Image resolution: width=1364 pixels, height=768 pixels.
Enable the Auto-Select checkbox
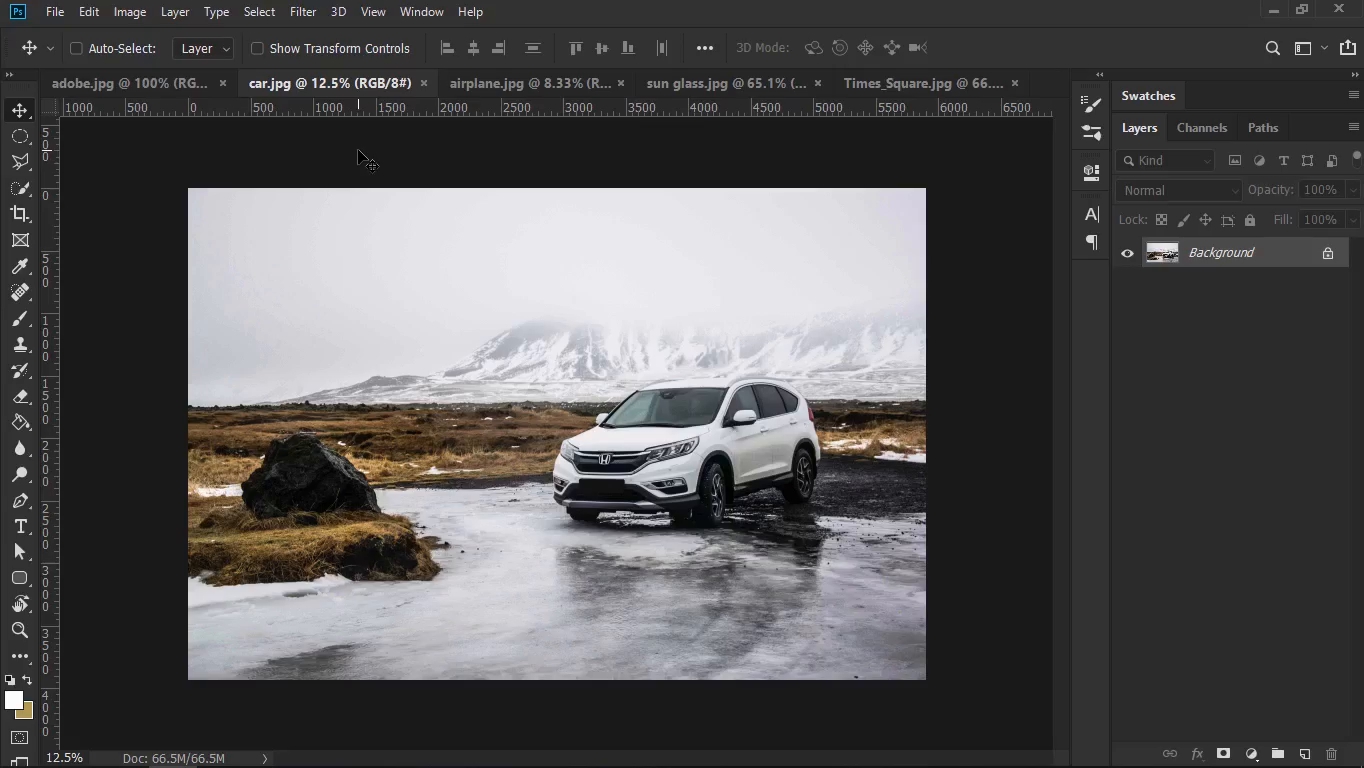pos(76,48)
